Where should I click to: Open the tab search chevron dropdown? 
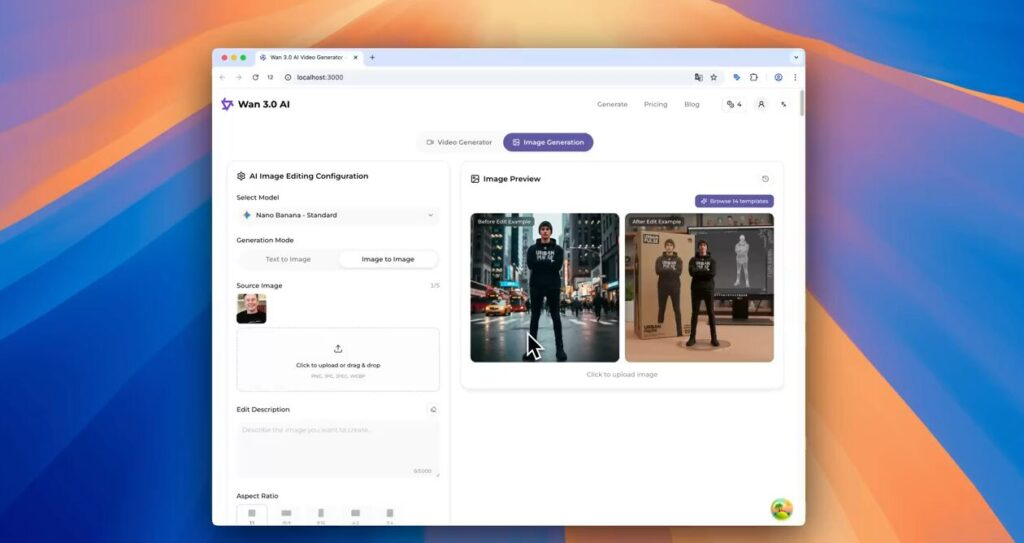coord(795,58)
